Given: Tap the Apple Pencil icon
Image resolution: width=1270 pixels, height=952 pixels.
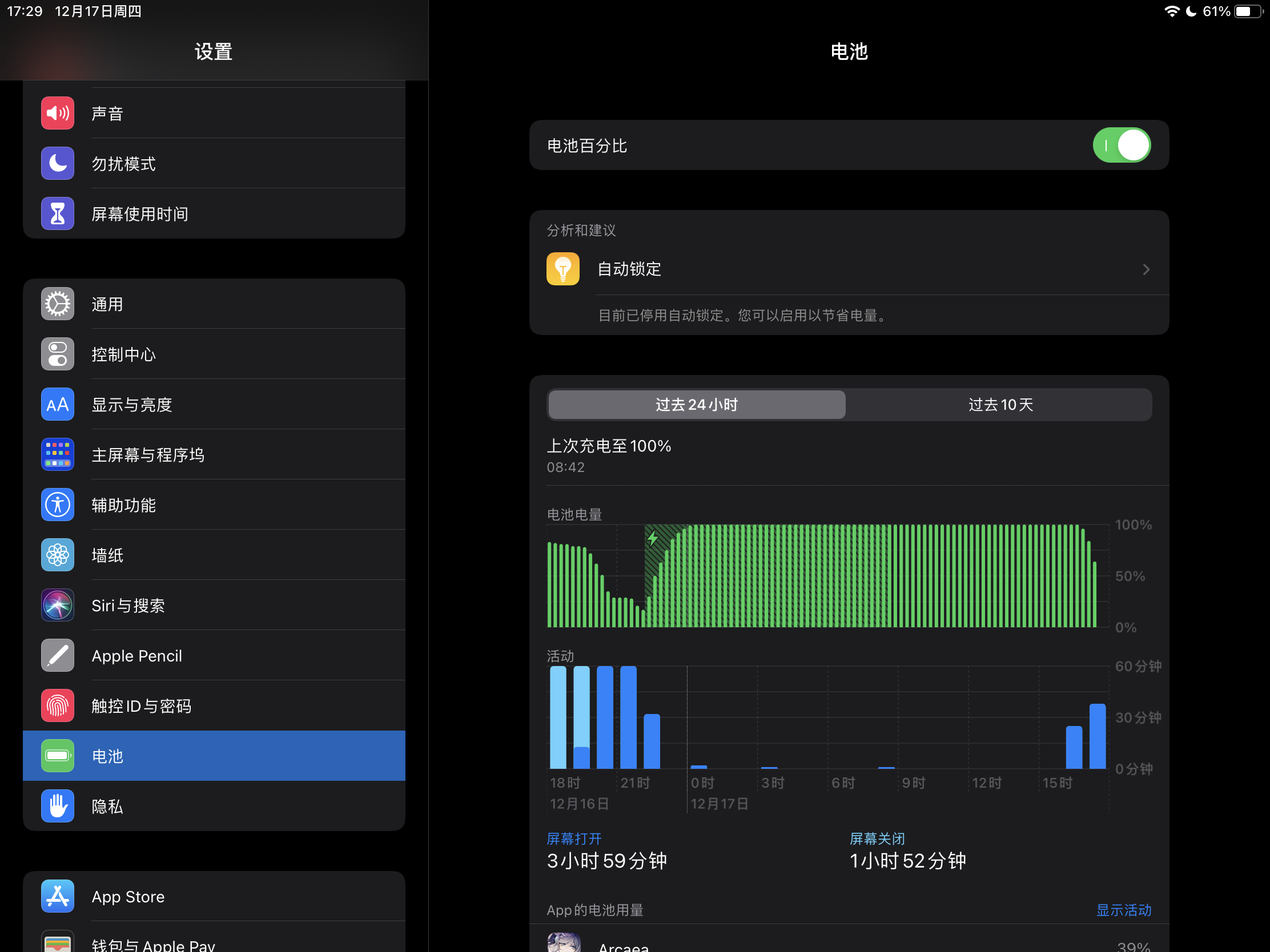Looking at the screenshot, I should [58, 655].
